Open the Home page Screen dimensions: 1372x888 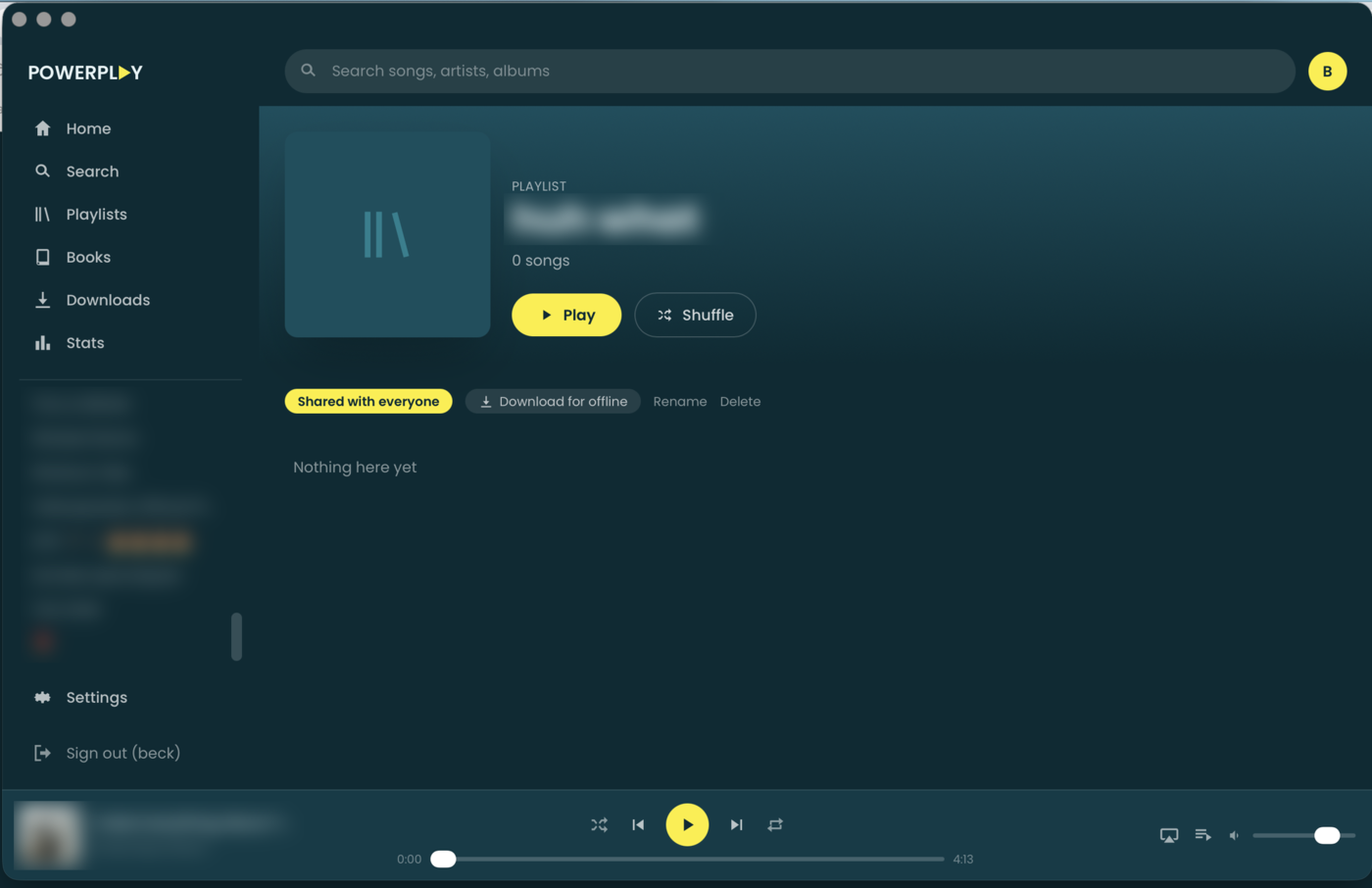(73, 128)
